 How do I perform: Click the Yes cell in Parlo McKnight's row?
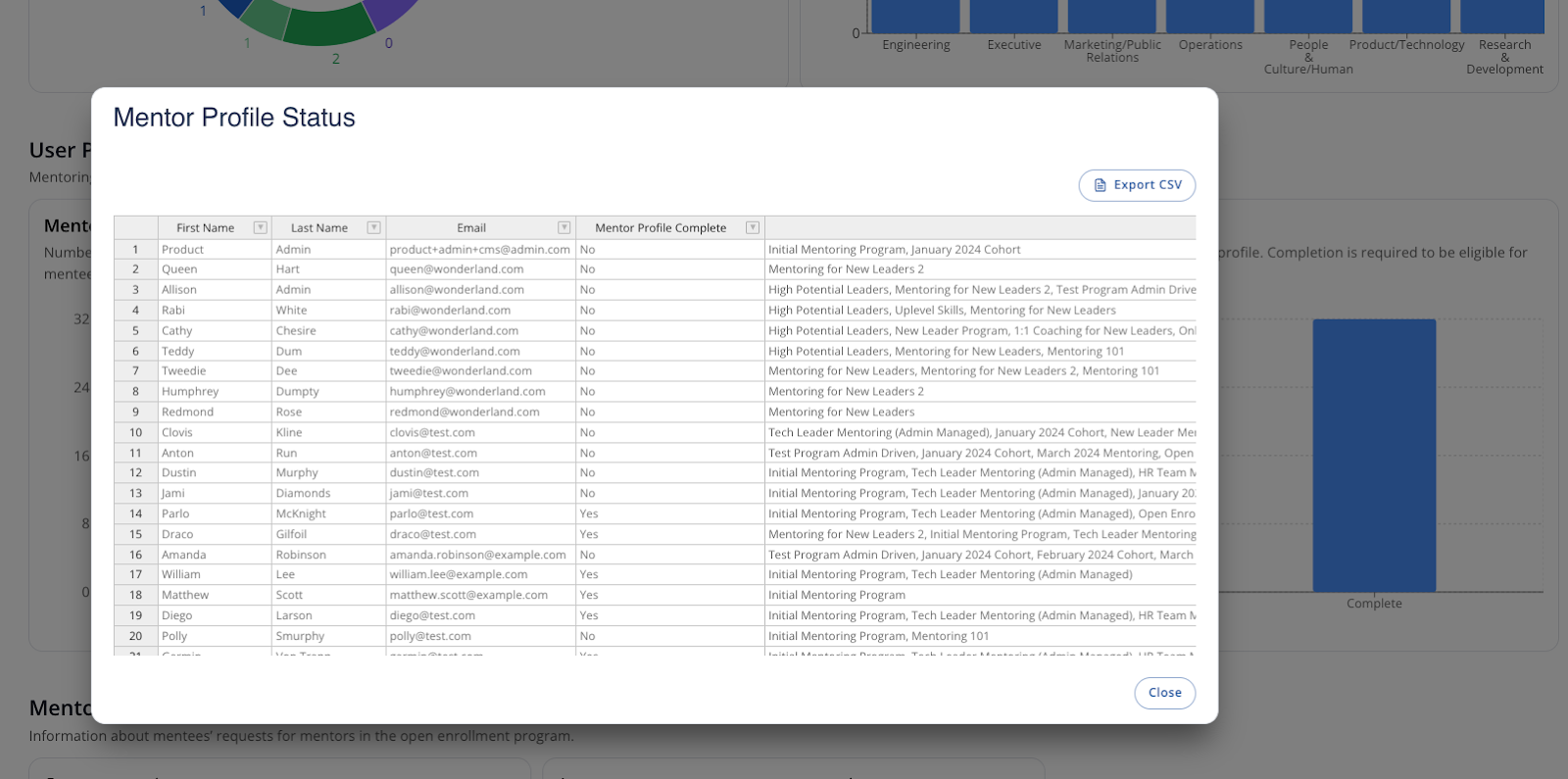coord(589,514)
